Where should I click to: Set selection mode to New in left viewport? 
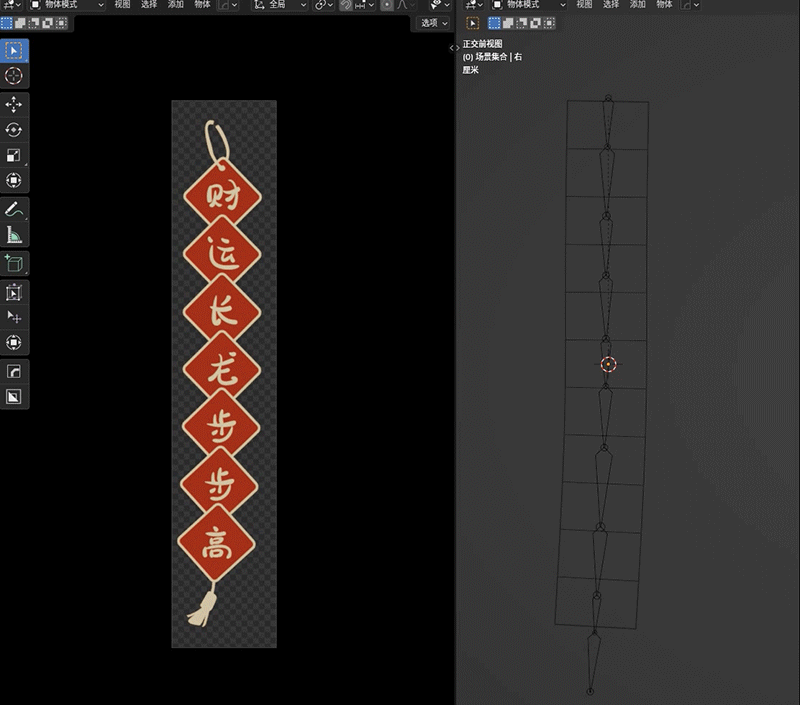[6, 23]
